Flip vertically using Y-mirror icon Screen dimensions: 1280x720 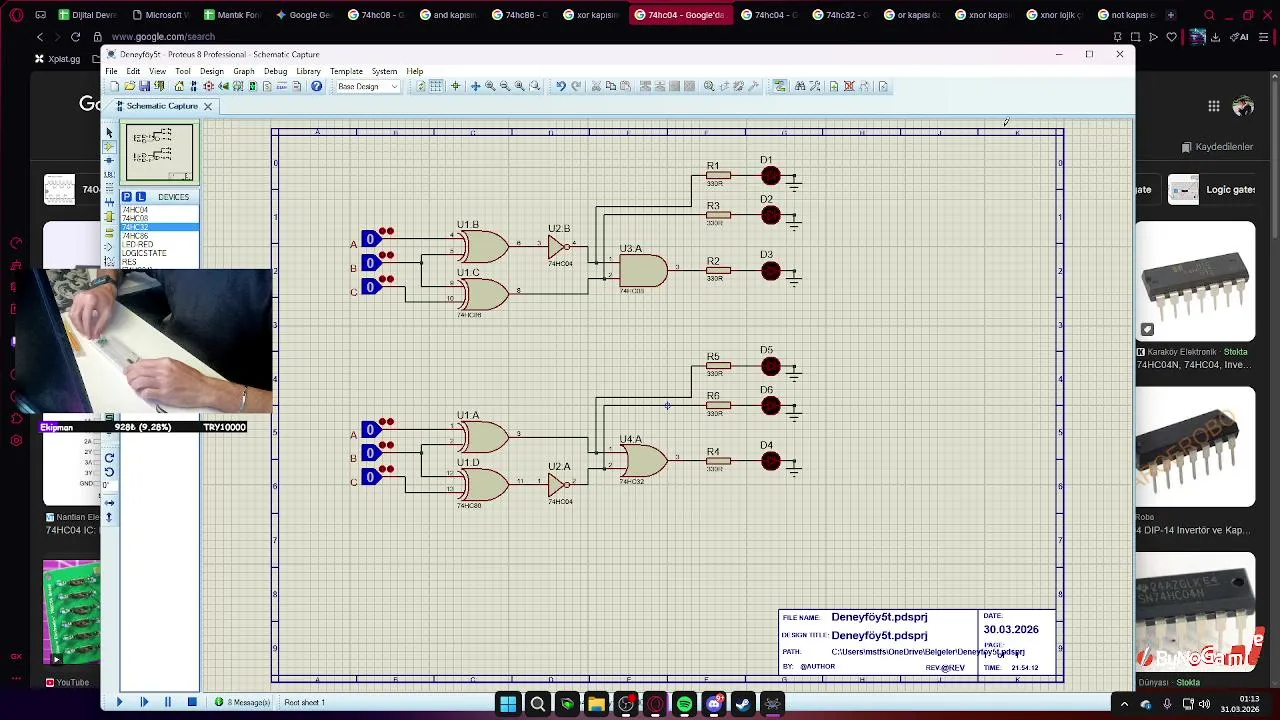tap(109, 517)
